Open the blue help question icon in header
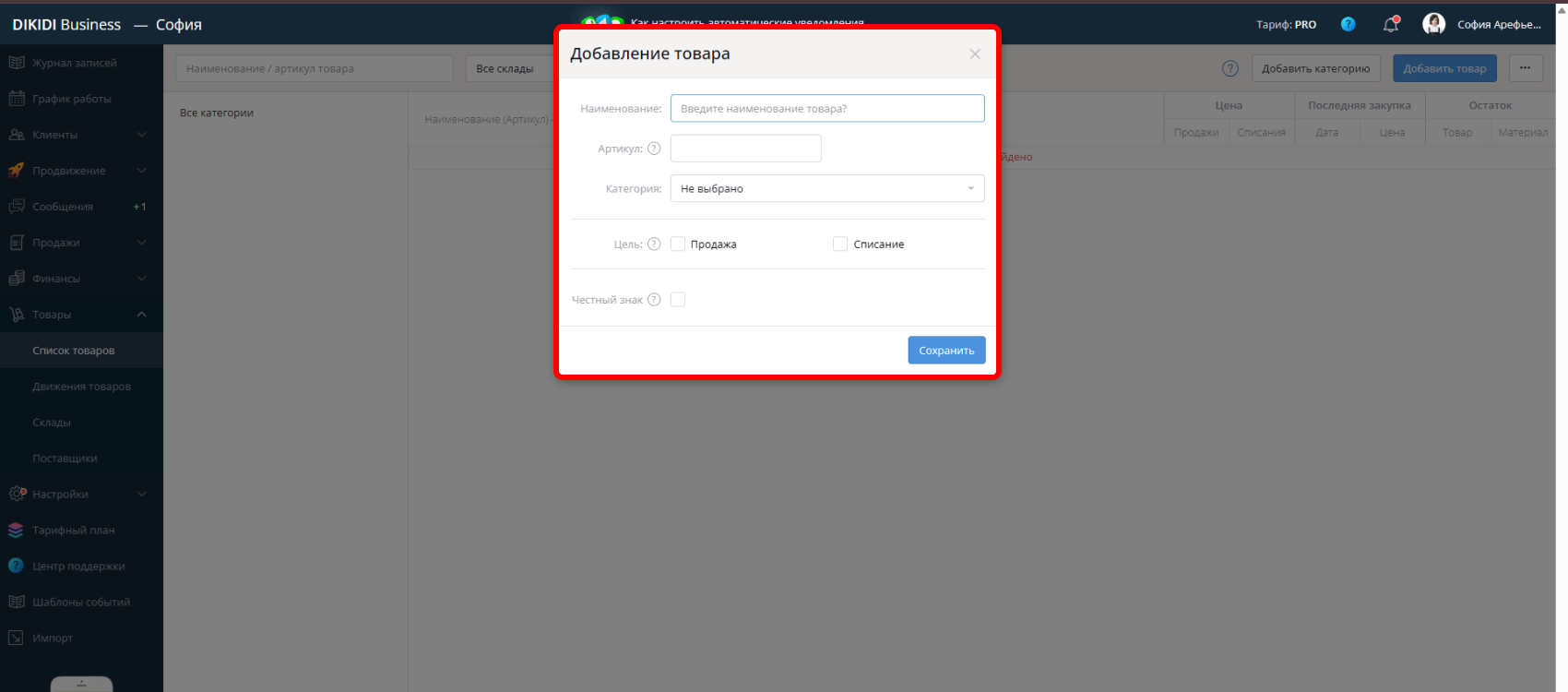Image resolution: width=1568 pixels, height=692 pixels. 1348,25
